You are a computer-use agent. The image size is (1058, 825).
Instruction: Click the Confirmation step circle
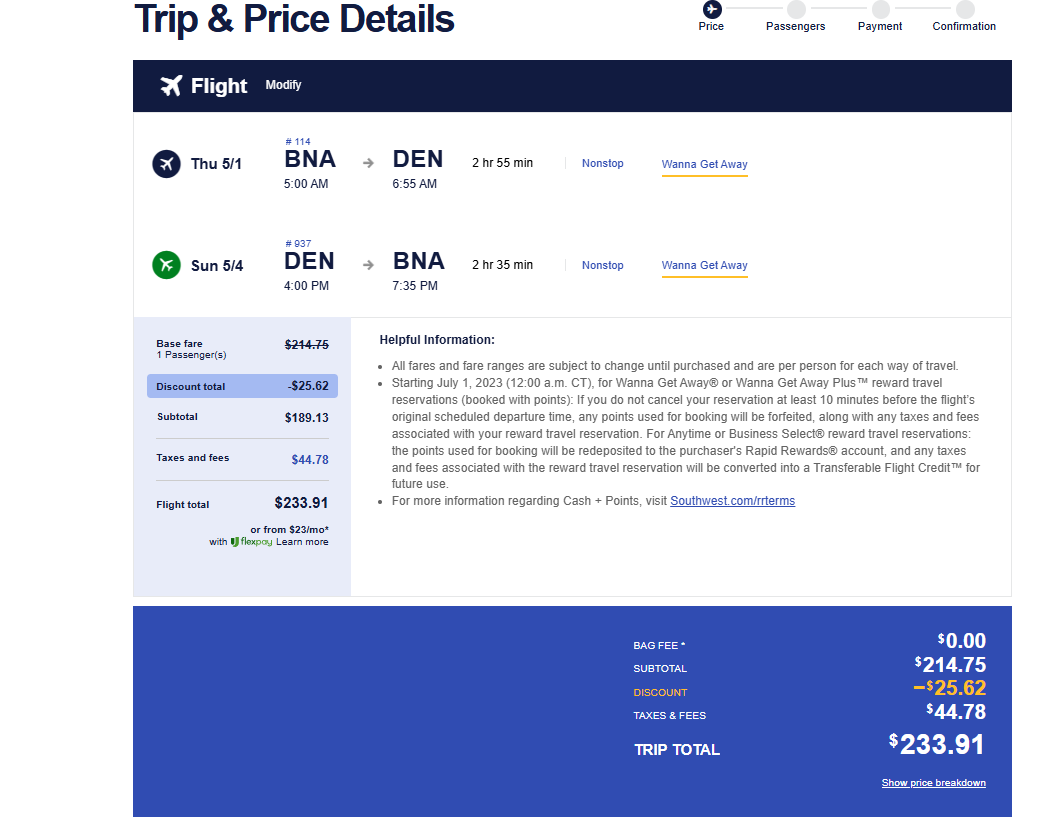tap(964, 9)
